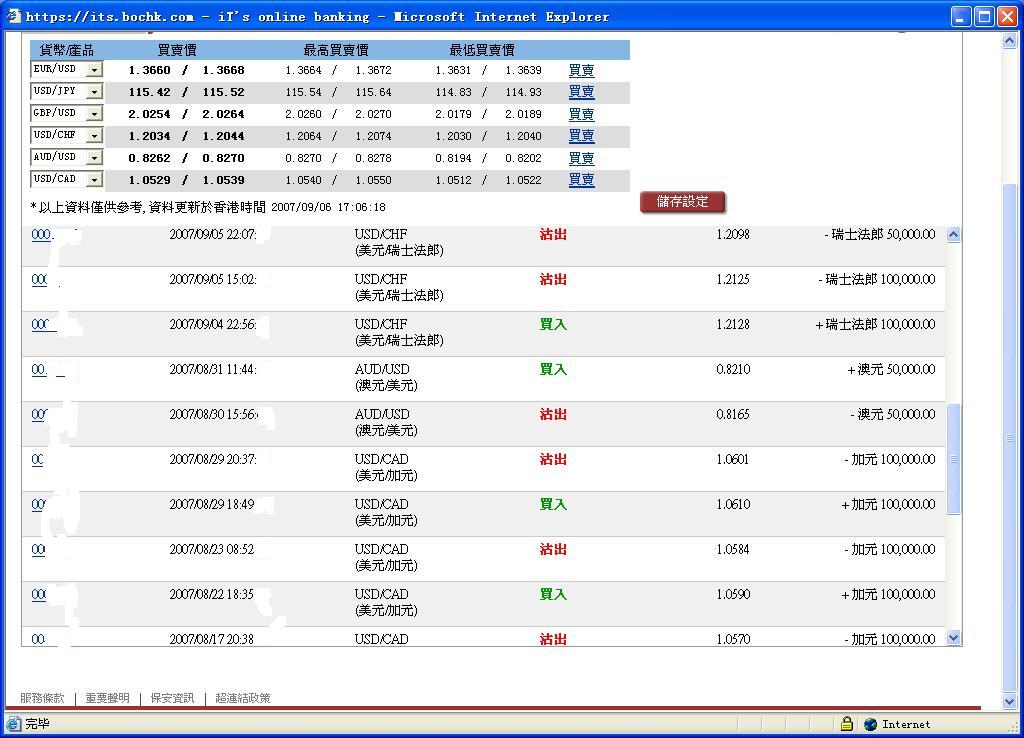Image resolution: width=1024 pixels, height=738 pixels.
Task: Open transaction dated 2007/08/31 11:44 reference link
Action: (x=39, y=370)
